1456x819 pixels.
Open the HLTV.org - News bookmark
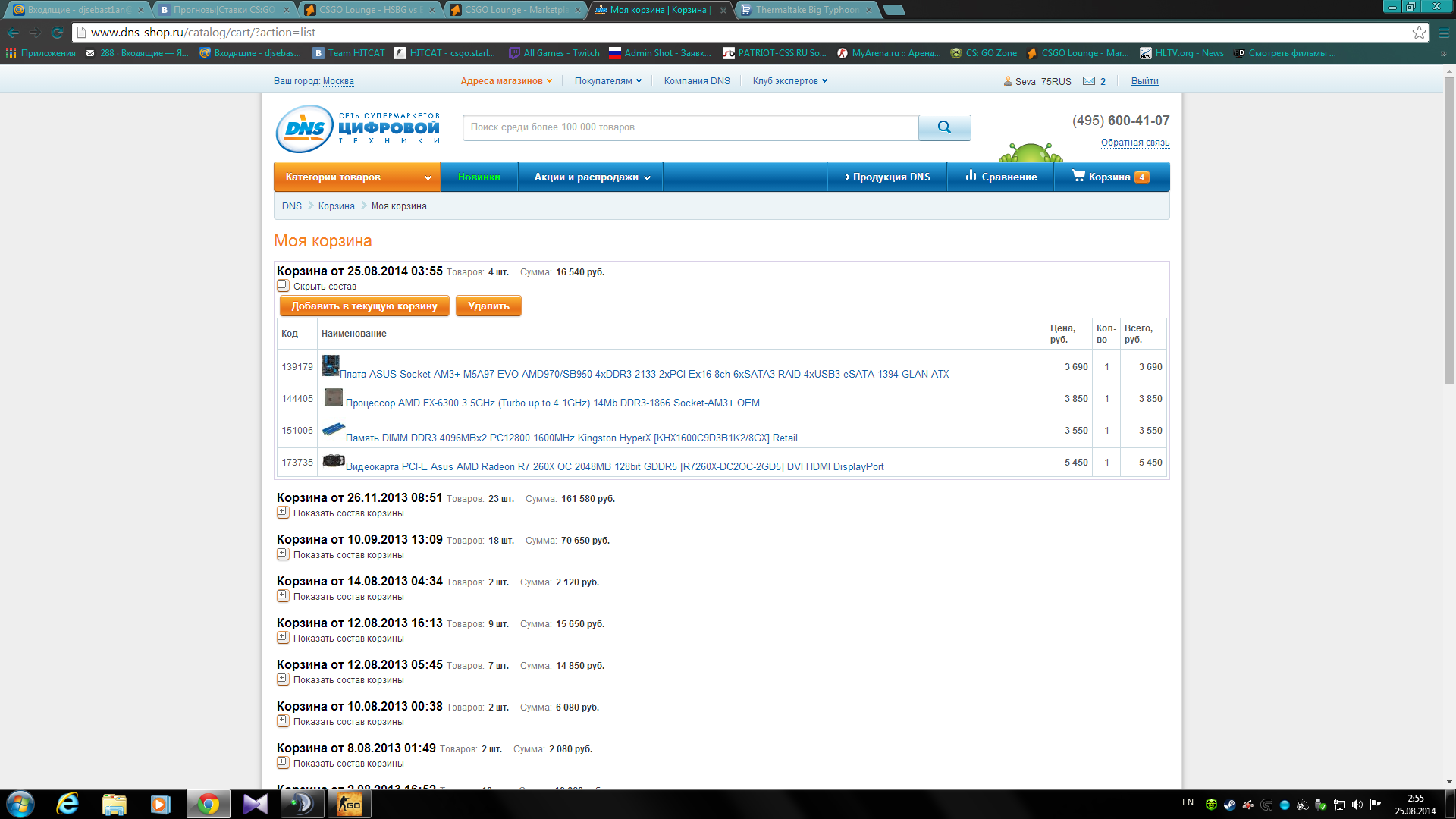tap(1183, 53)
